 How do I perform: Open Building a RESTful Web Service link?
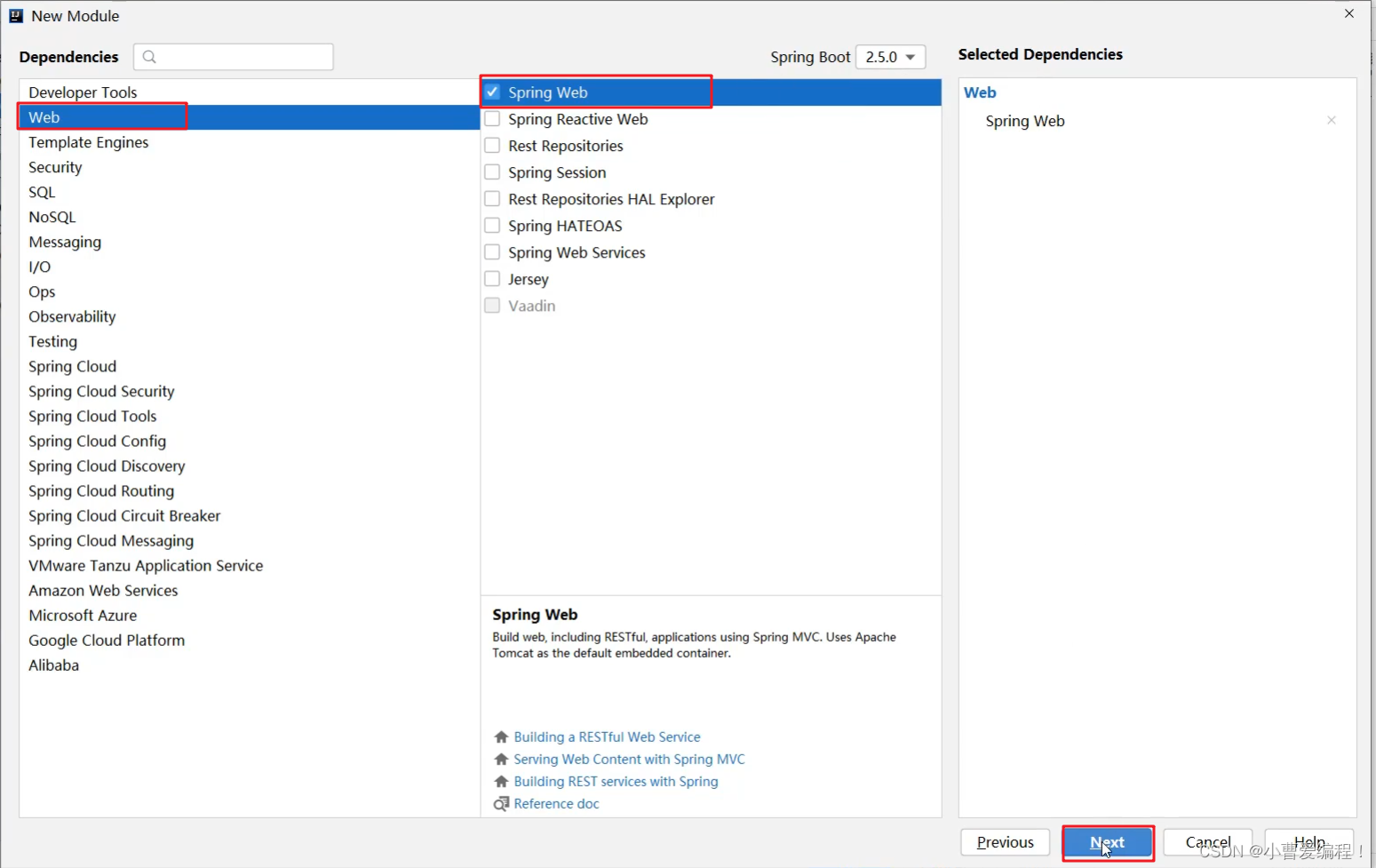(607, 737)
